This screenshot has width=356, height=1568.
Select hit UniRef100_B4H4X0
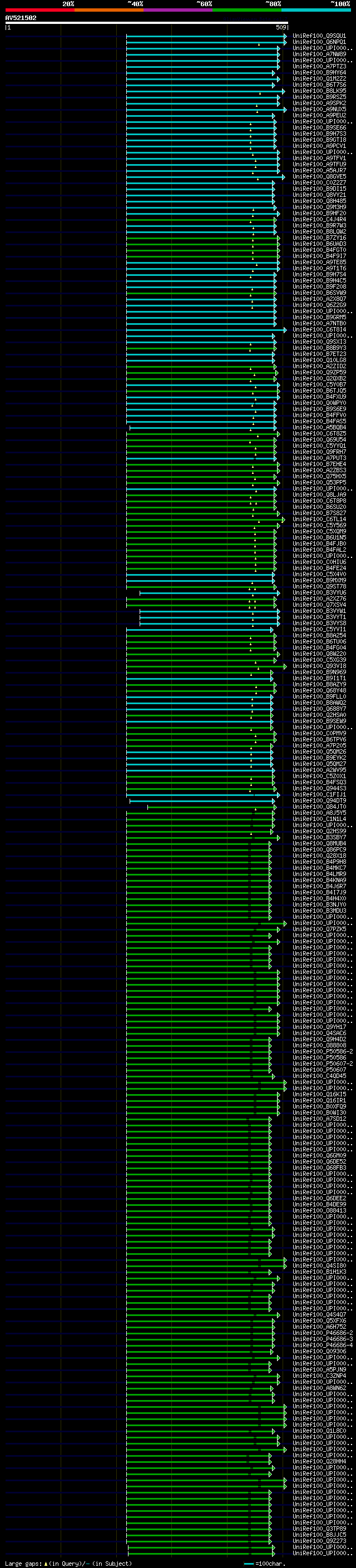(x=319, y=898)
